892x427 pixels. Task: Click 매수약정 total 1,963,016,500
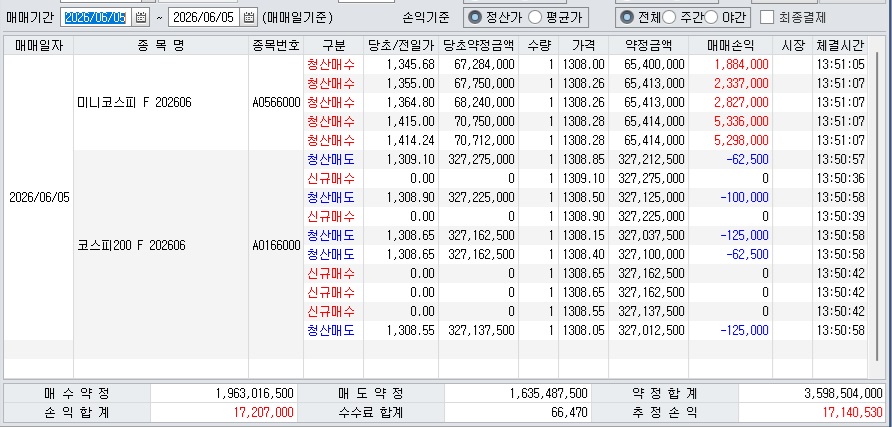tap(255, 393)
